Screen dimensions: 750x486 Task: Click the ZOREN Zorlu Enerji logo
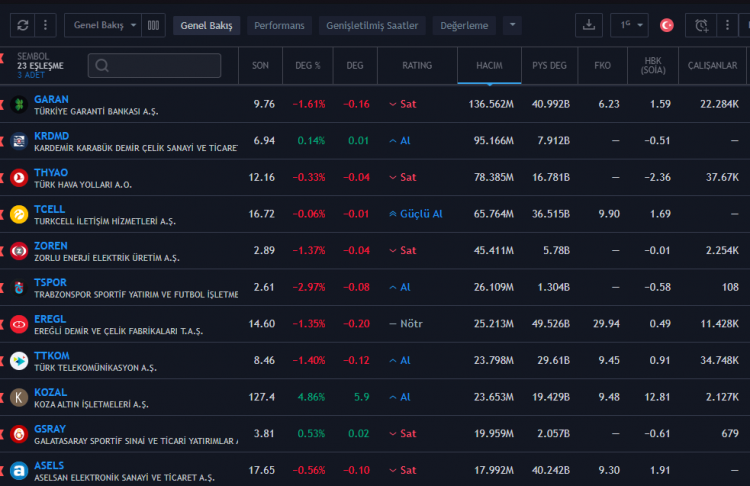[x=19, y=251]
